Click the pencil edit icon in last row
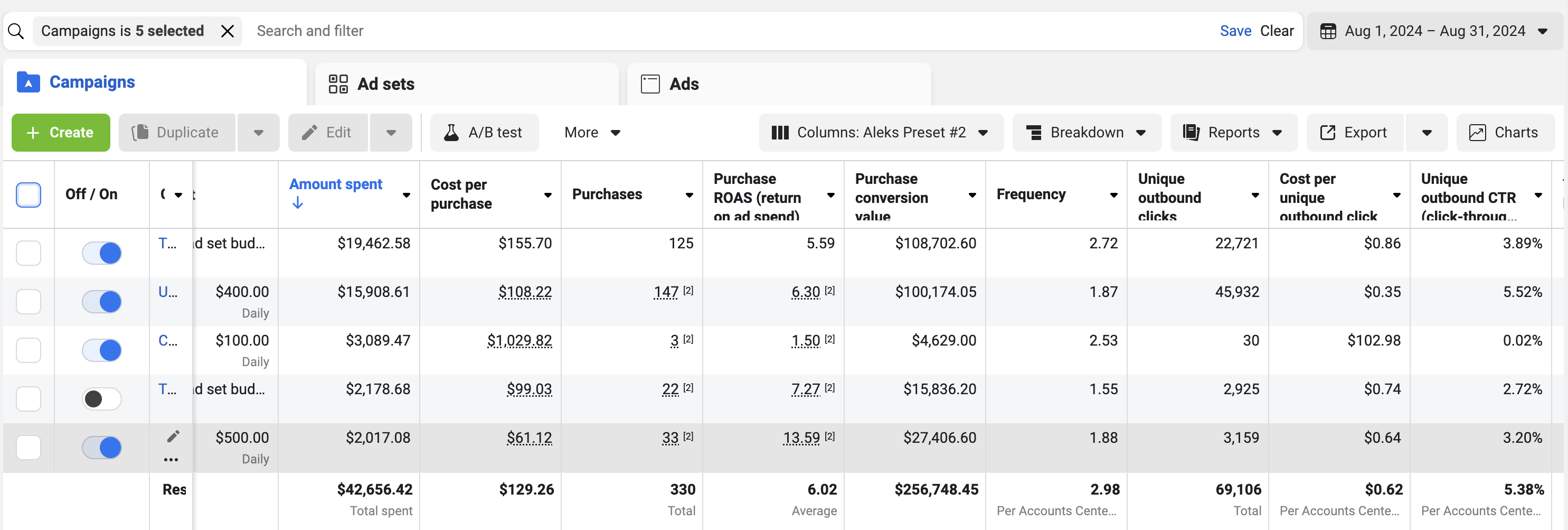The width and height of the screenshot is (1568, 530). click(x=174, y=436)
